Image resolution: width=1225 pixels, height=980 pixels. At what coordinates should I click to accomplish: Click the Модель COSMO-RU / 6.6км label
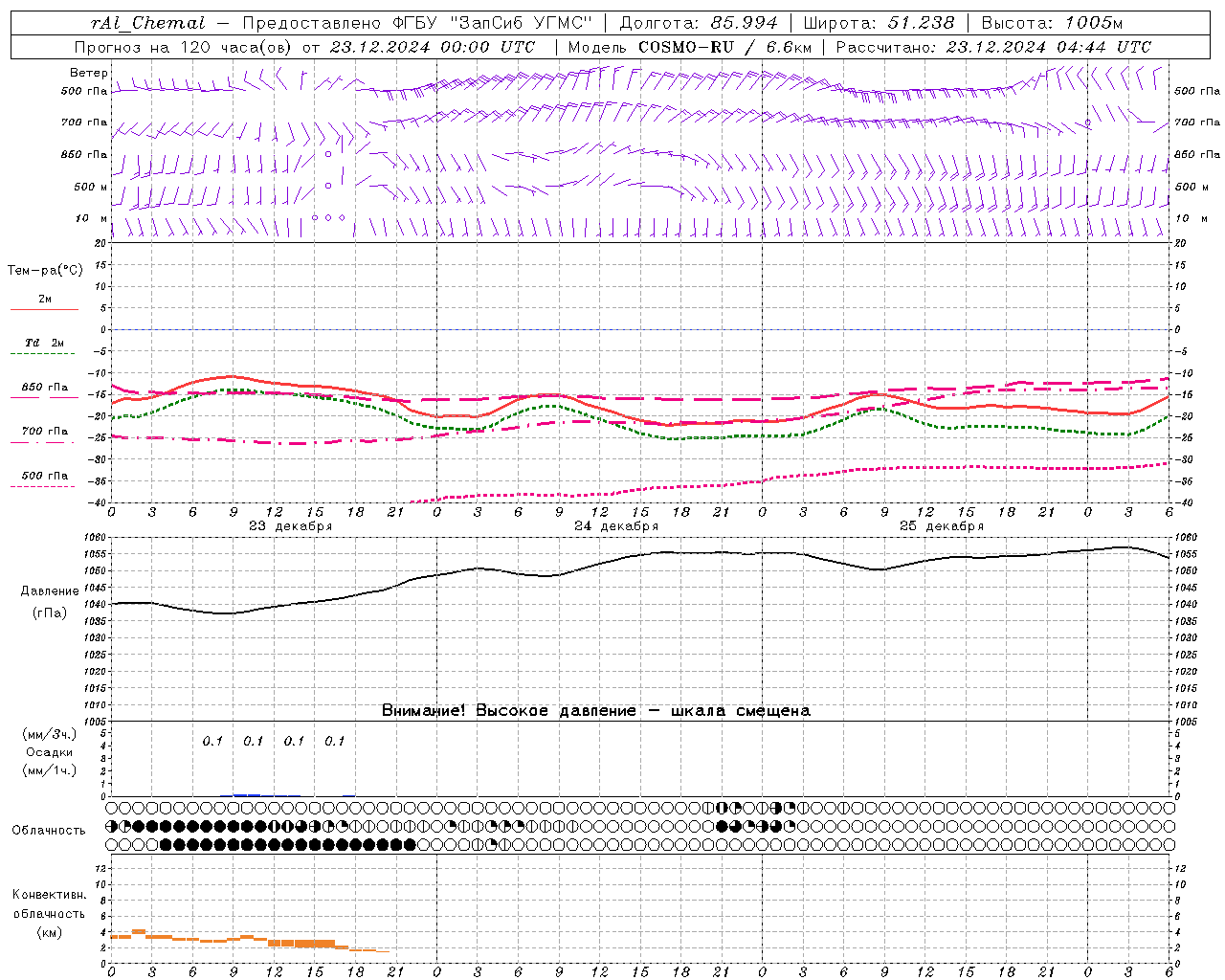pyautogui.click(x=689, y=47)
